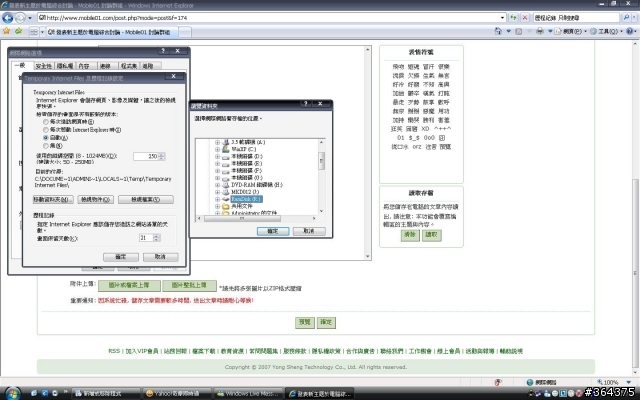This screenshot has height=400, width=640.
Task: Open the Favorites Center star icon
Action: click(7, 31)
